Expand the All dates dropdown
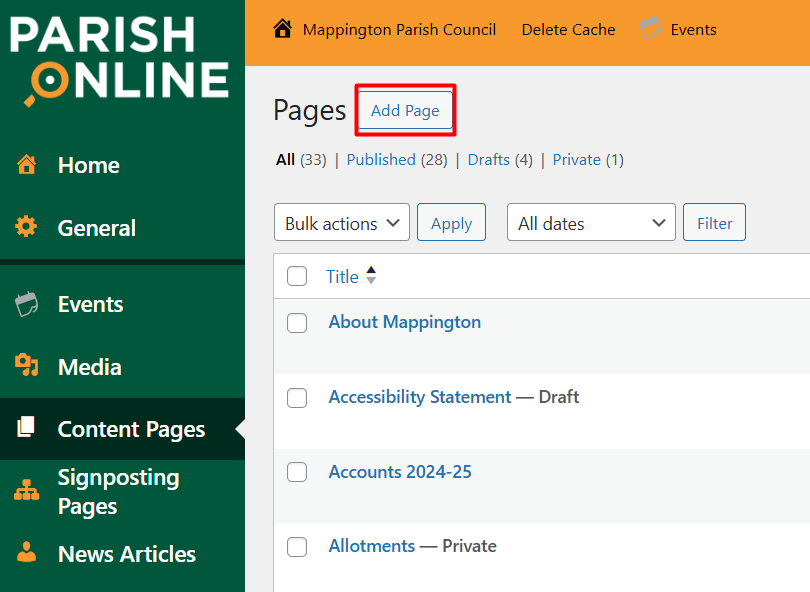The image size is (810, 592). (x=591, y=223)
